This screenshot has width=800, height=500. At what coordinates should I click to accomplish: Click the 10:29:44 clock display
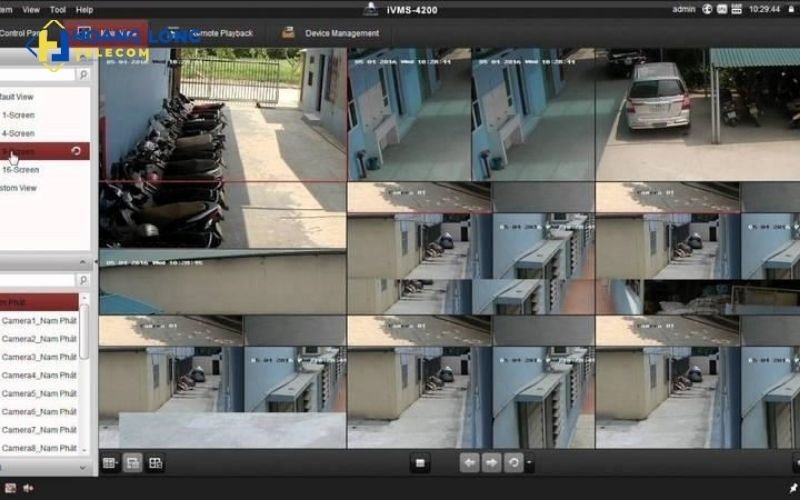pyautogui.click(x=764, y=9)
